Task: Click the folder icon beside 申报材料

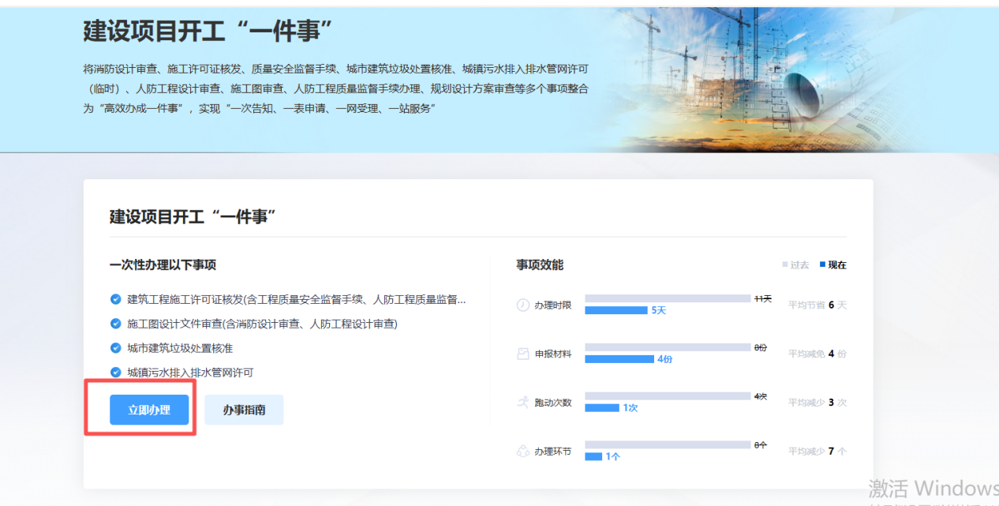Action: (x=522, y=354)
